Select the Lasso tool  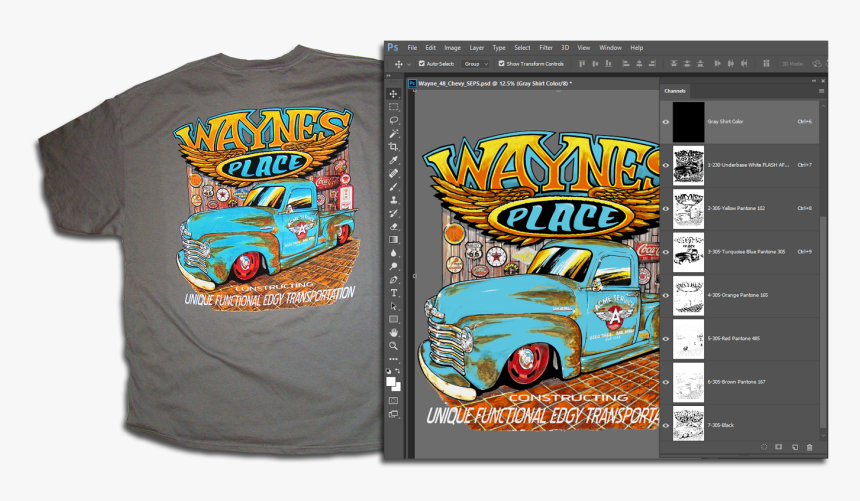coord(393,120)
